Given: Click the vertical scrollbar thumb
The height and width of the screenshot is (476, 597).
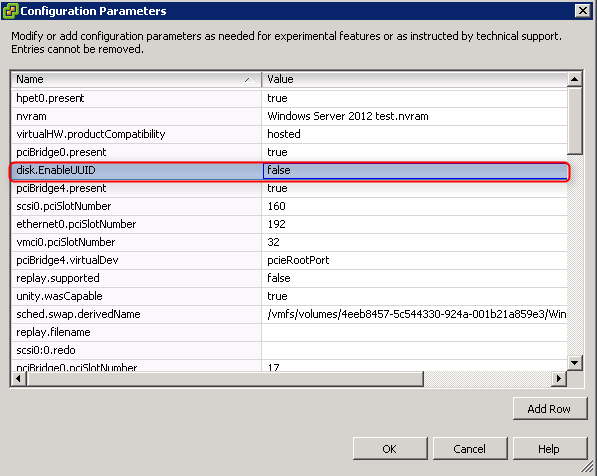Looking at the screenshot, I should pos(575,121).
